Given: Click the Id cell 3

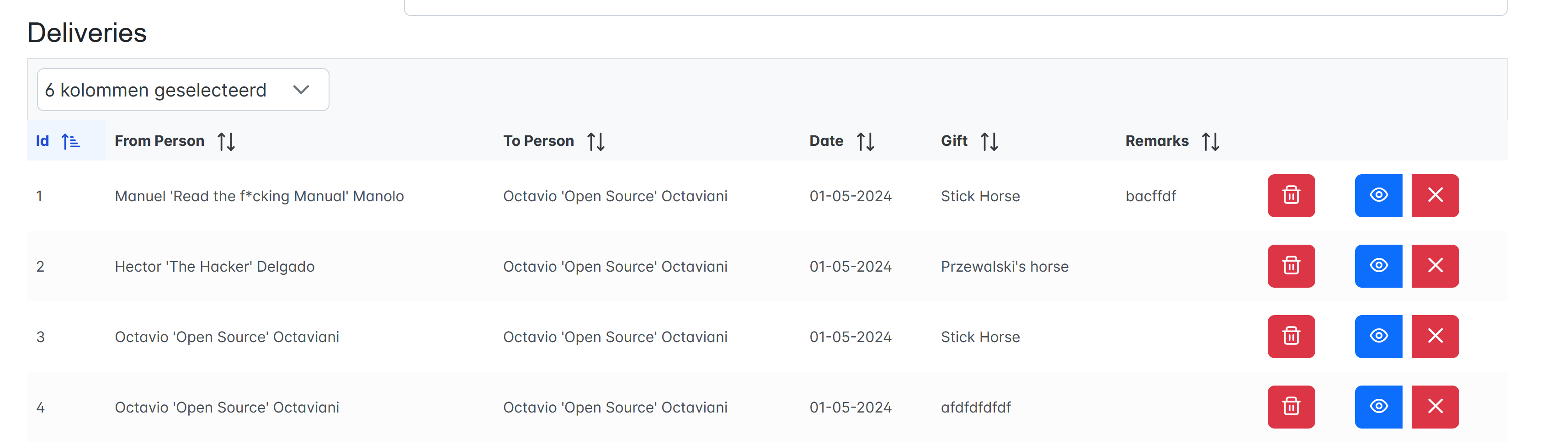Looking at the screenshot, I should [x=40, y=337].
